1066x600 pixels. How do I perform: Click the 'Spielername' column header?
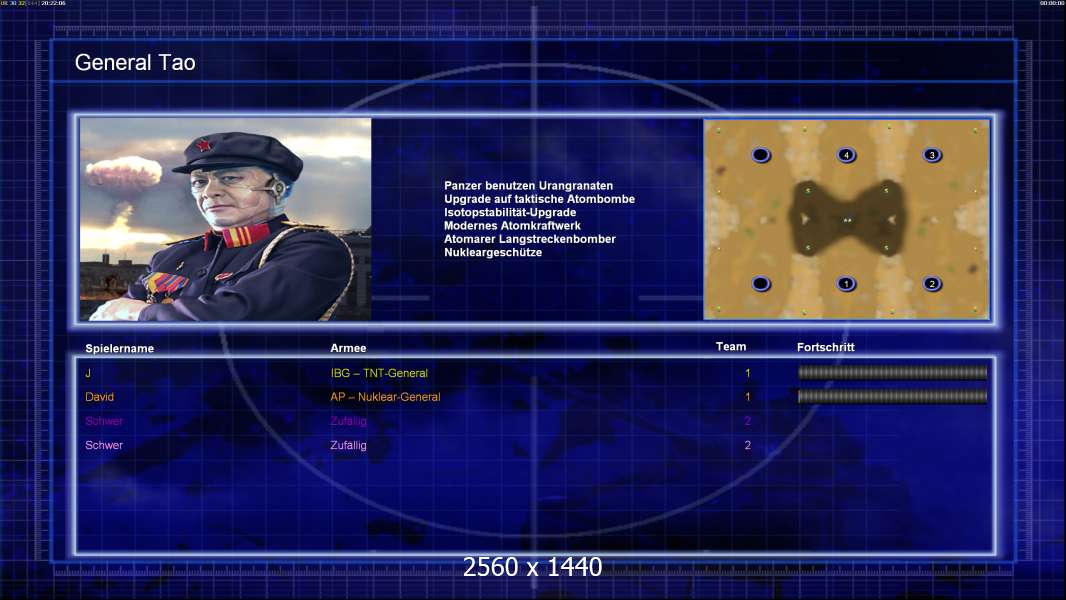tap(120, 349)
